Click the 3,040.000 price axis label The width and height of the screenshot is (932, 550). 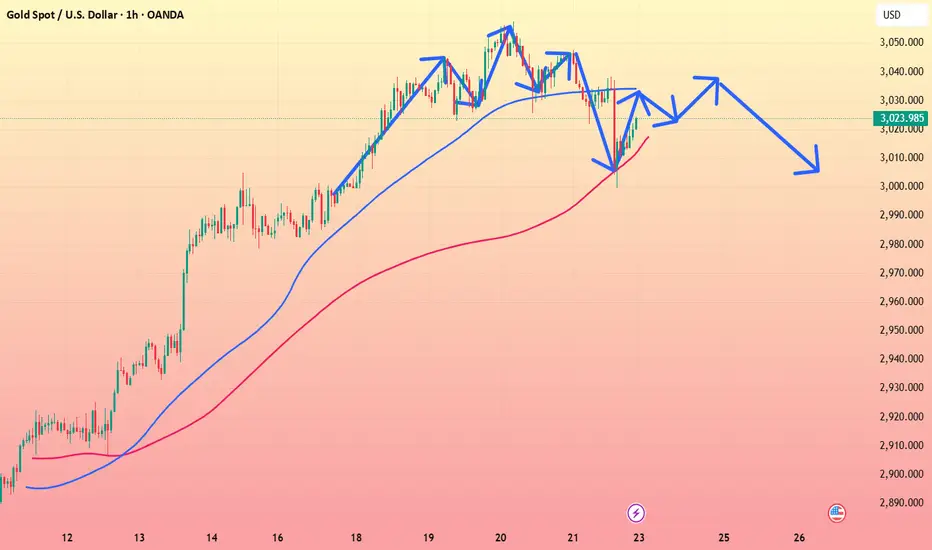coord(902,71)
